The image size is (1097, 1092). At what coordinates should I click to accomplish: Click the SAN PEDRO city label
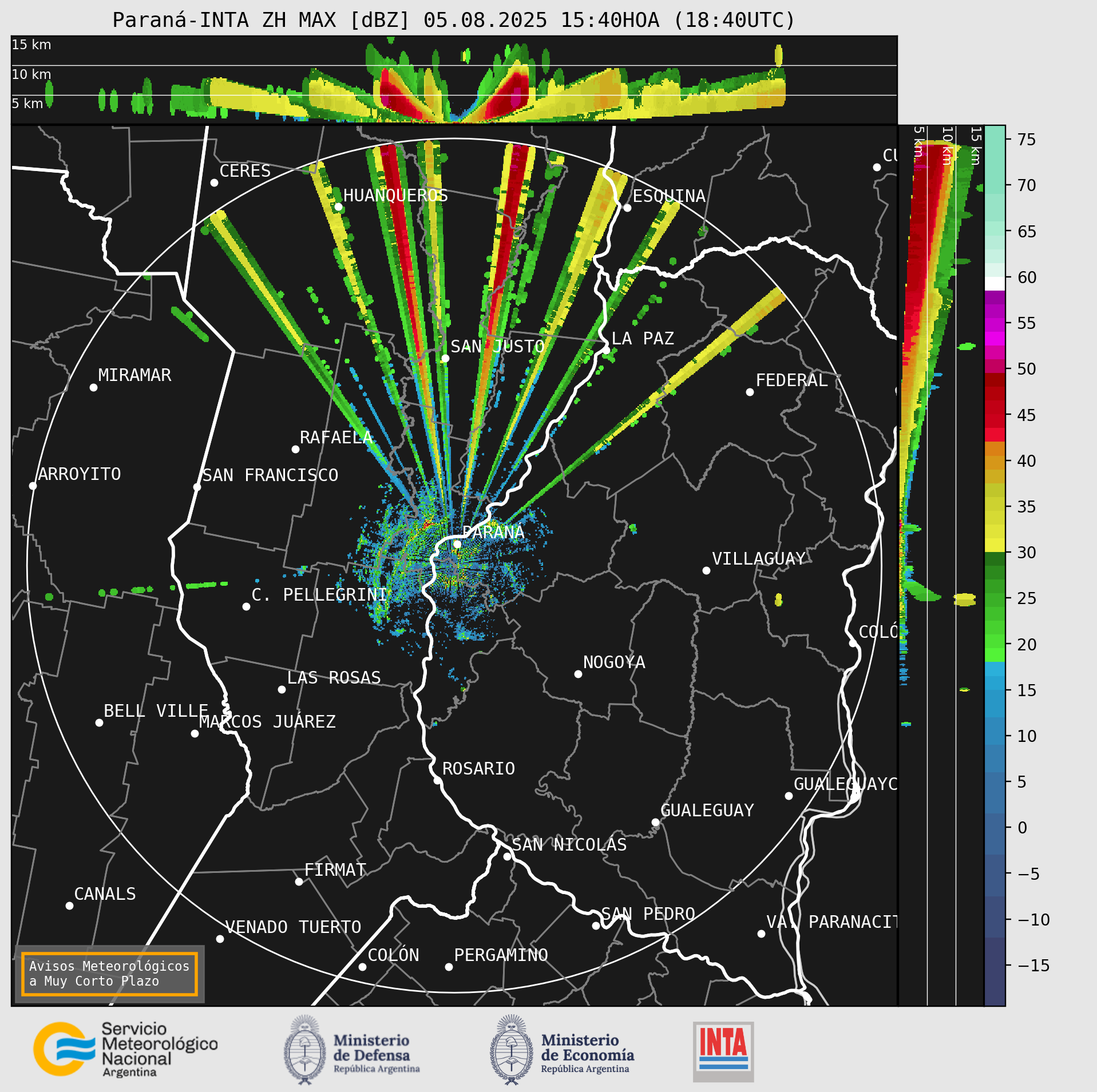[x=648, y=914]
